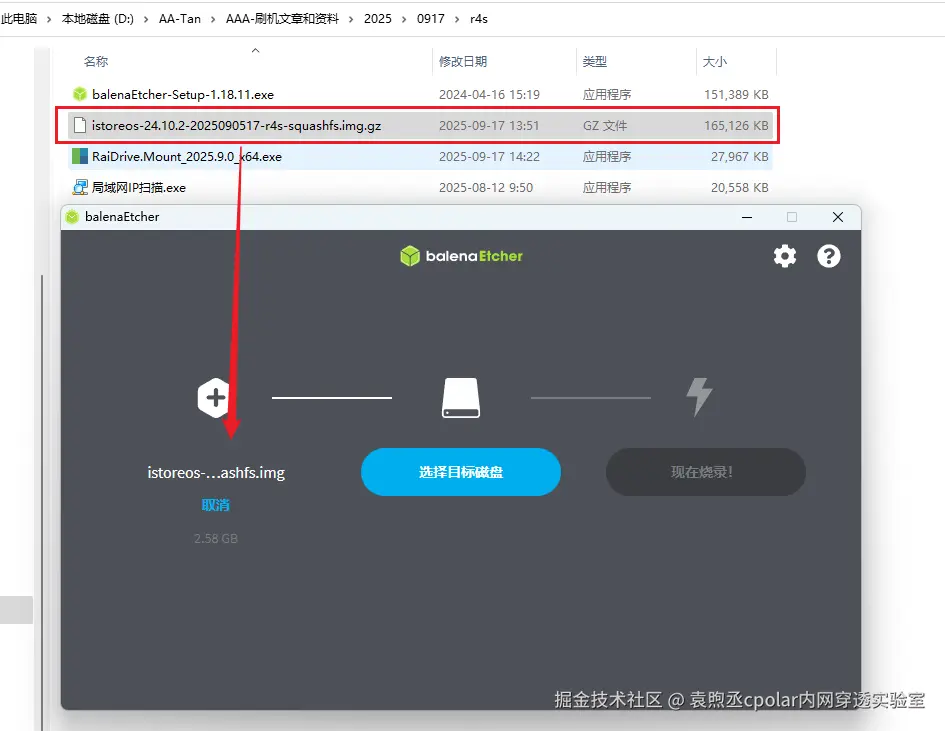
Task: Click the istoreos img.gz file icon
Action: (x=80, y=125)
